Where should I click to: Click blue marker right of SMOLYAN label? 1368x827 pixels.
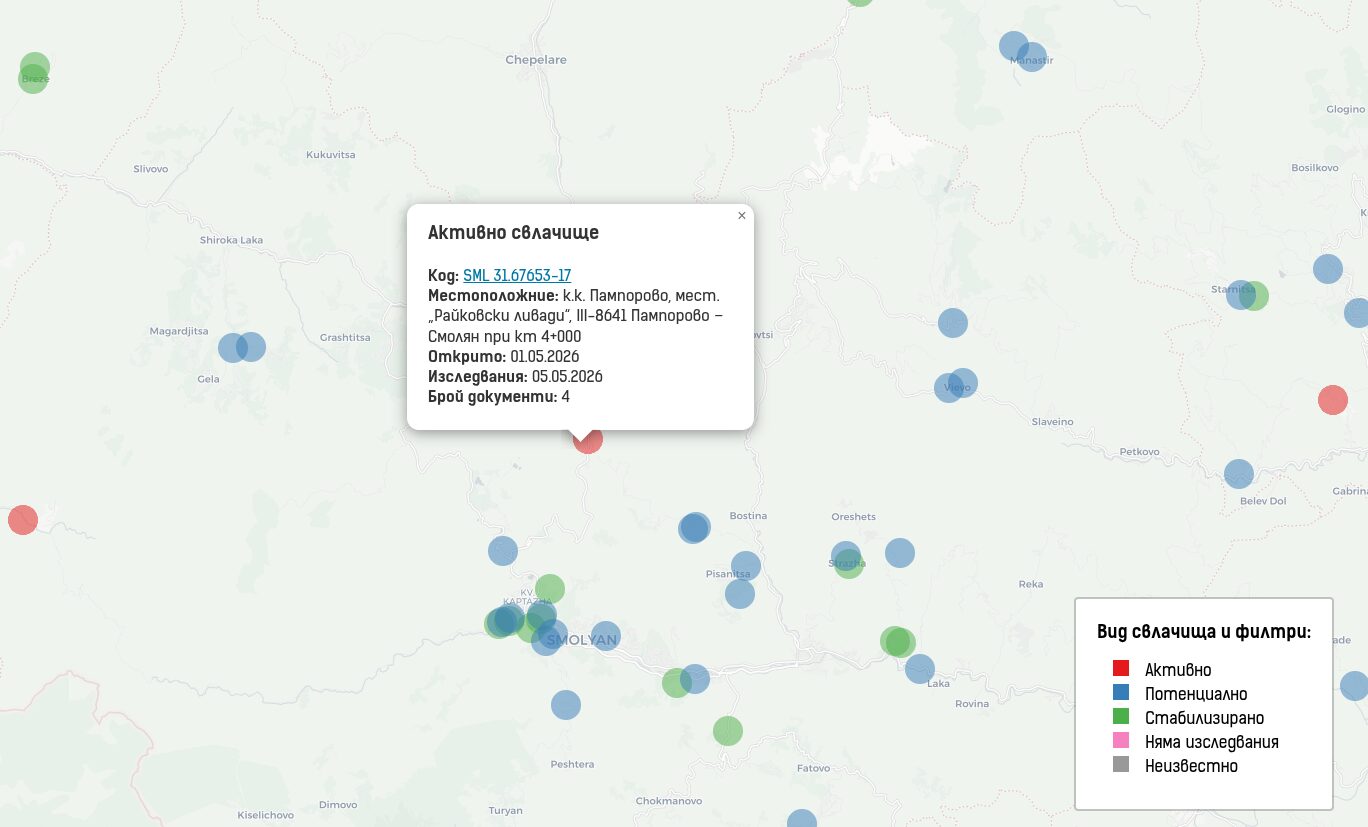(605, 636)
